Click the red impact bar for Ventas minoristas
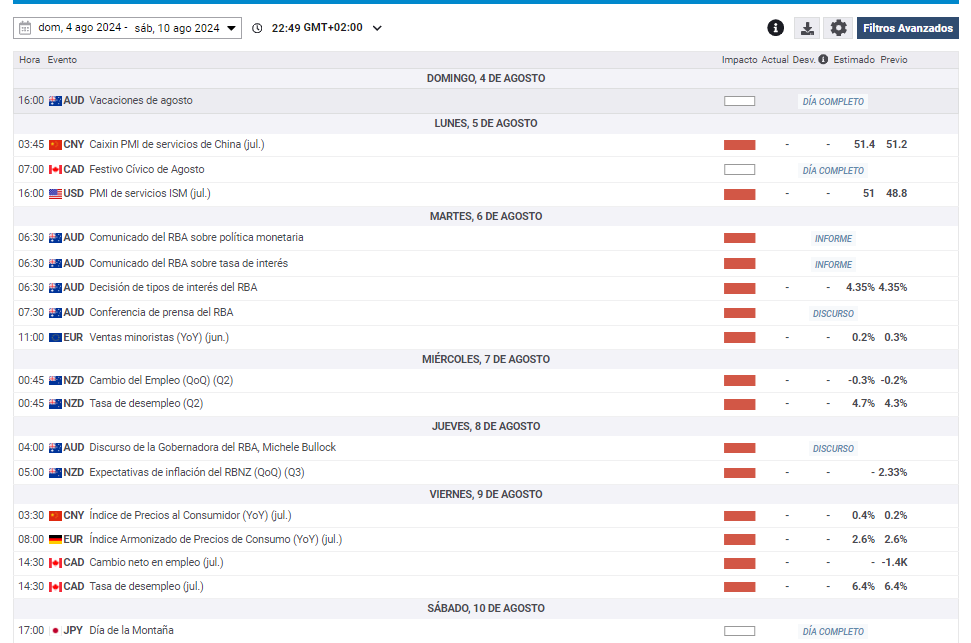Image resolution: width=971 pixels, height=643 pixels. [x=739, y=338]
